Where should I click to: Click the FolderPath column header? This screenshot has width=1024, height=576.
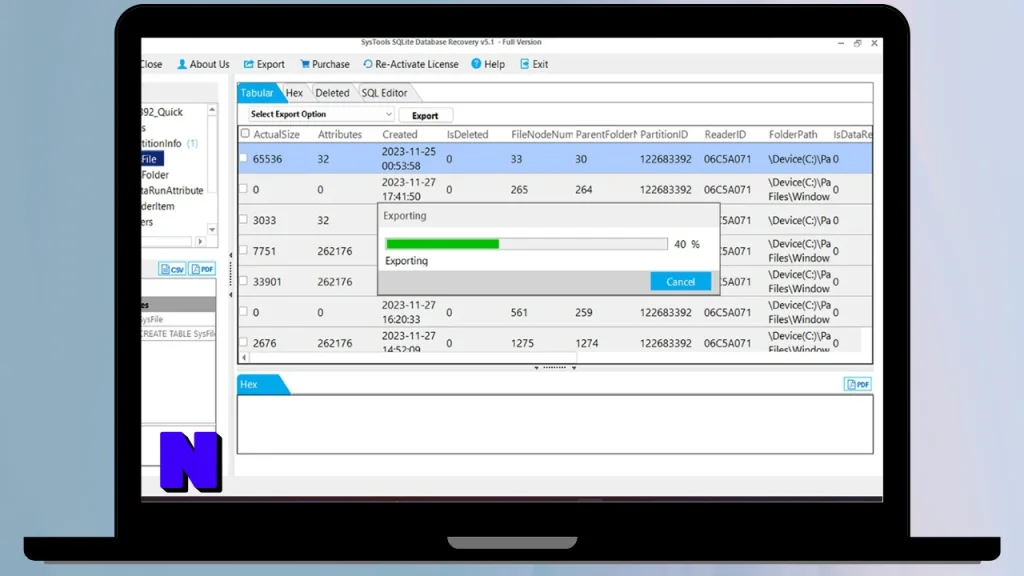(x=793, y=134)
